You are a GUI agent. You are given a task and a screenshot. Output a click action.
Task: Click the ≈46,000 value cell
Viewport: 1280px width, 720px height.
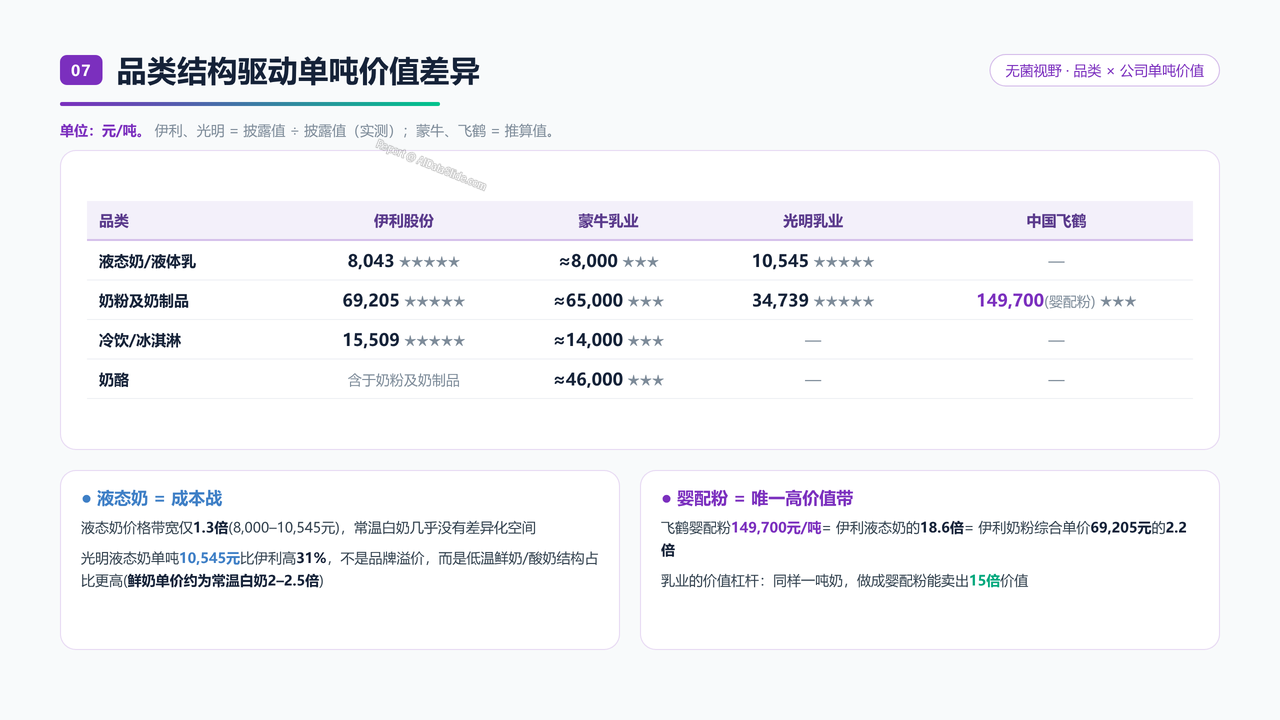tap(588, 380)
